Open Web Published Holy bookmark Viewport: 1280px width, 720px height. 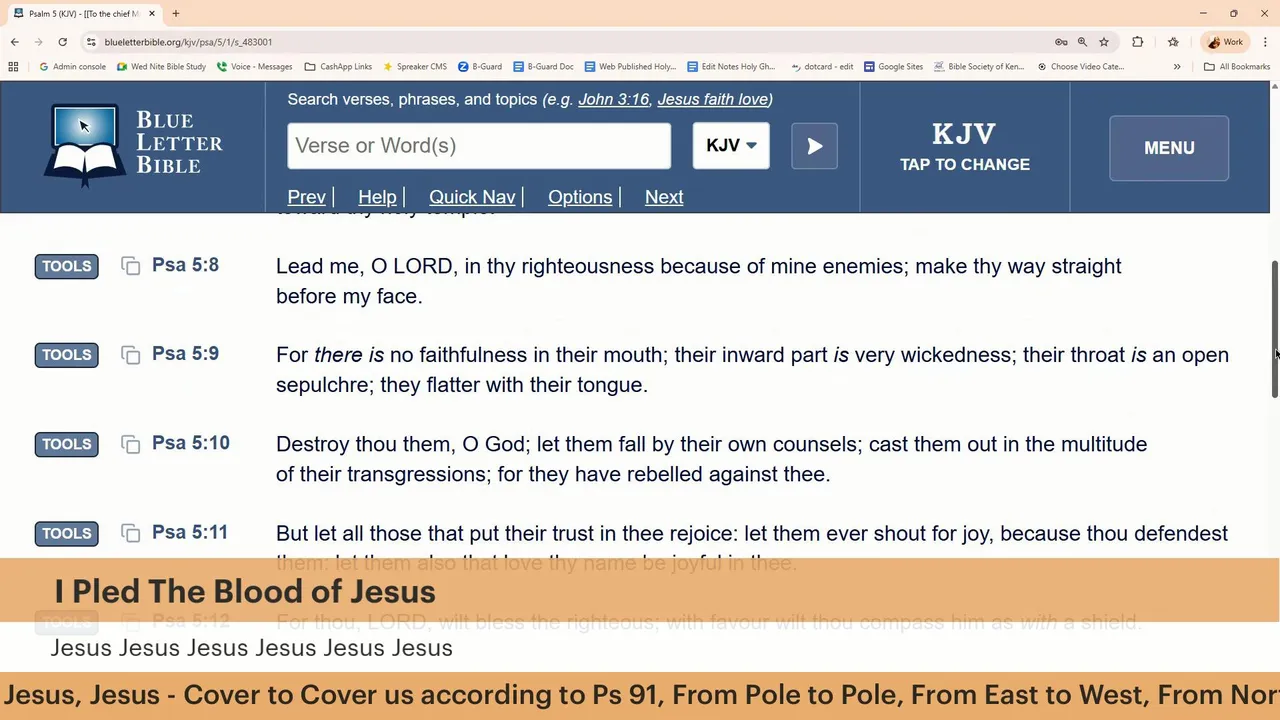(630, 67)
